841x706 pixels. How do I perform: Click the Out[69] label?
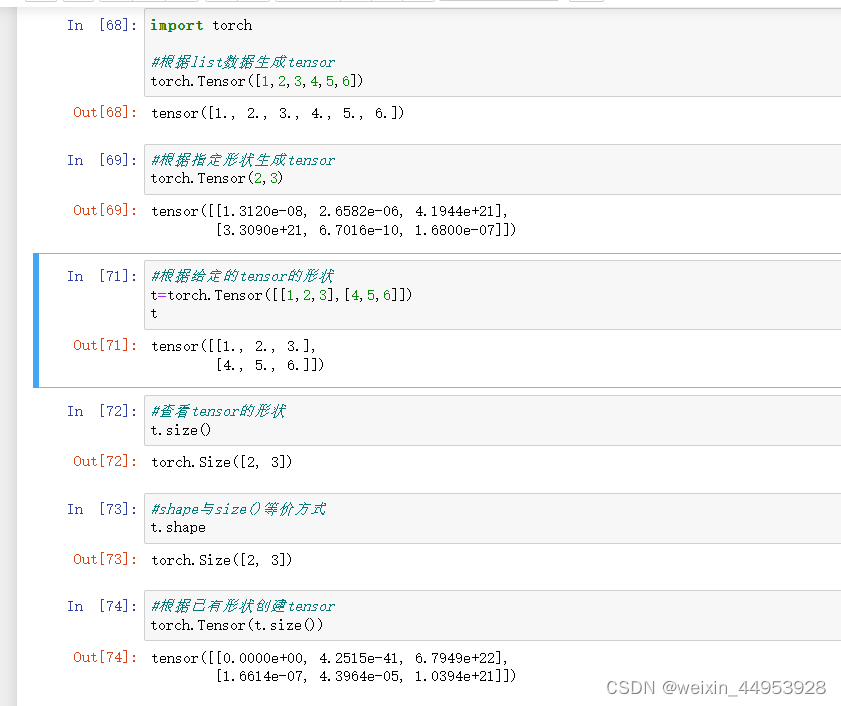coord(105,210)
